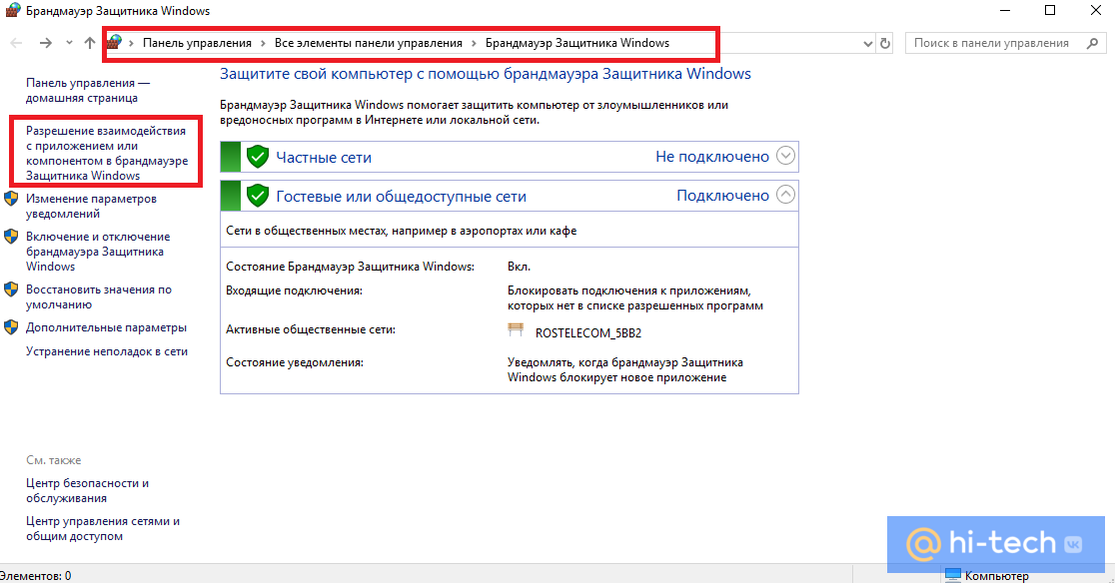1115x583 pixels.
Task: Go to Панель управления breadcrumb
Action: coord(197,43)
